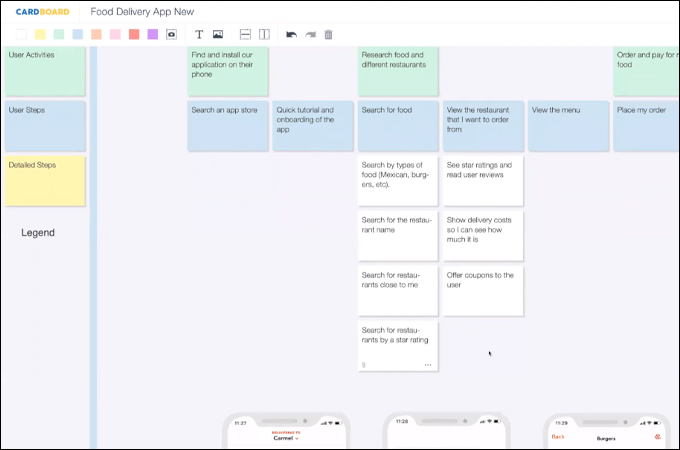Image resolution: width=680 pixels, height=450 pixels.
Task: Add a horizontal divider line
Action: click(245, 34)
